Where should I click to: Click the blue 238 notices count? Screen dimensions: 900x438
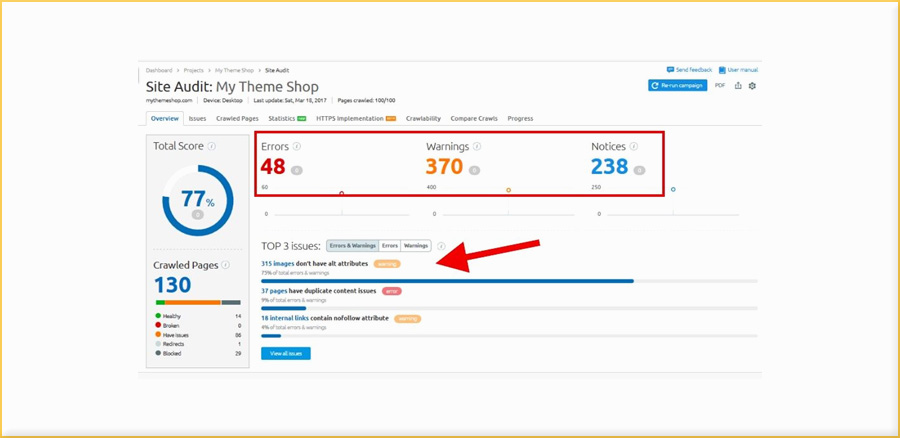[x=610, y=166]
